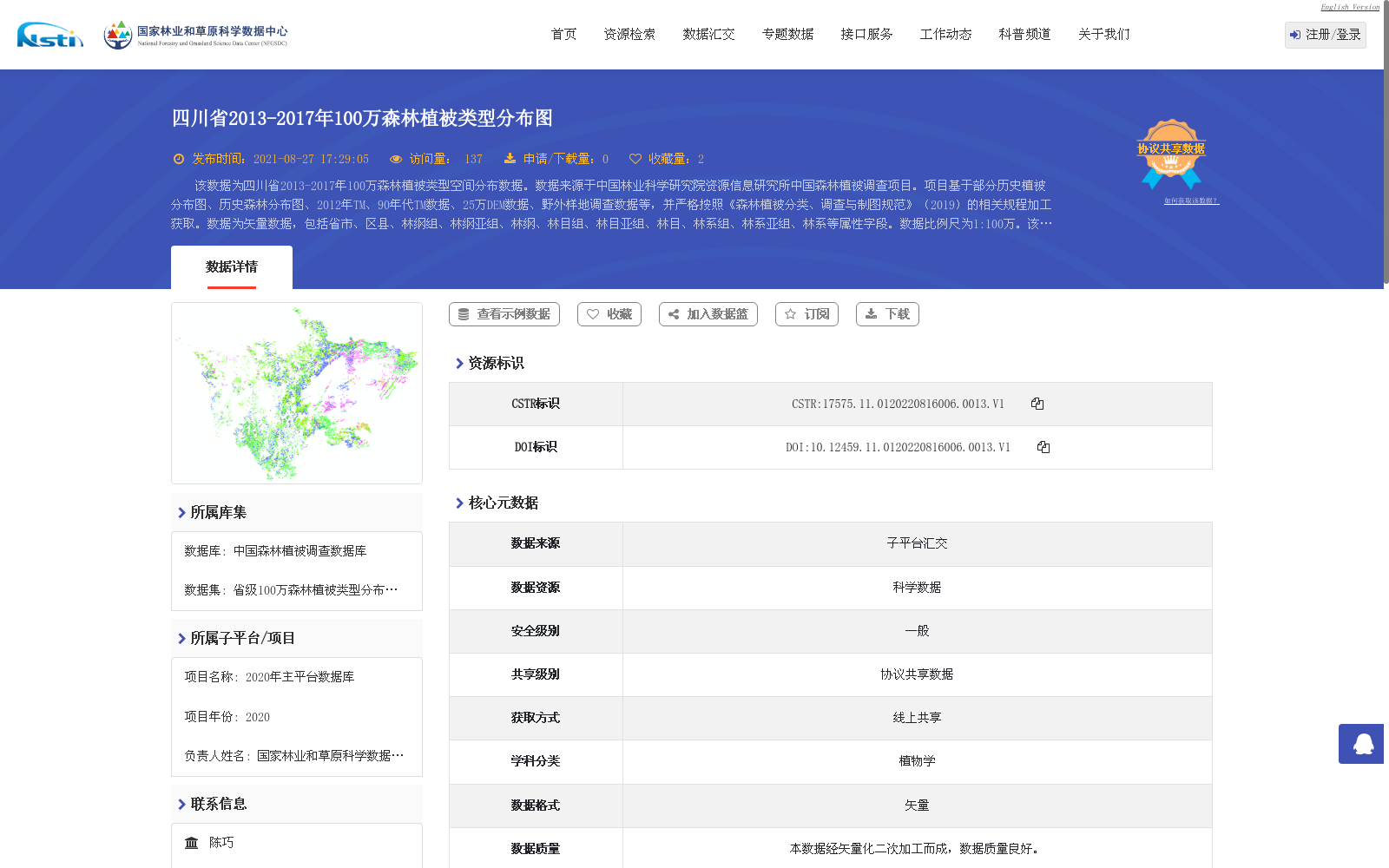Click the 数据资源 value 科学数据
The image size is (1389, 868).
(917, 588)
